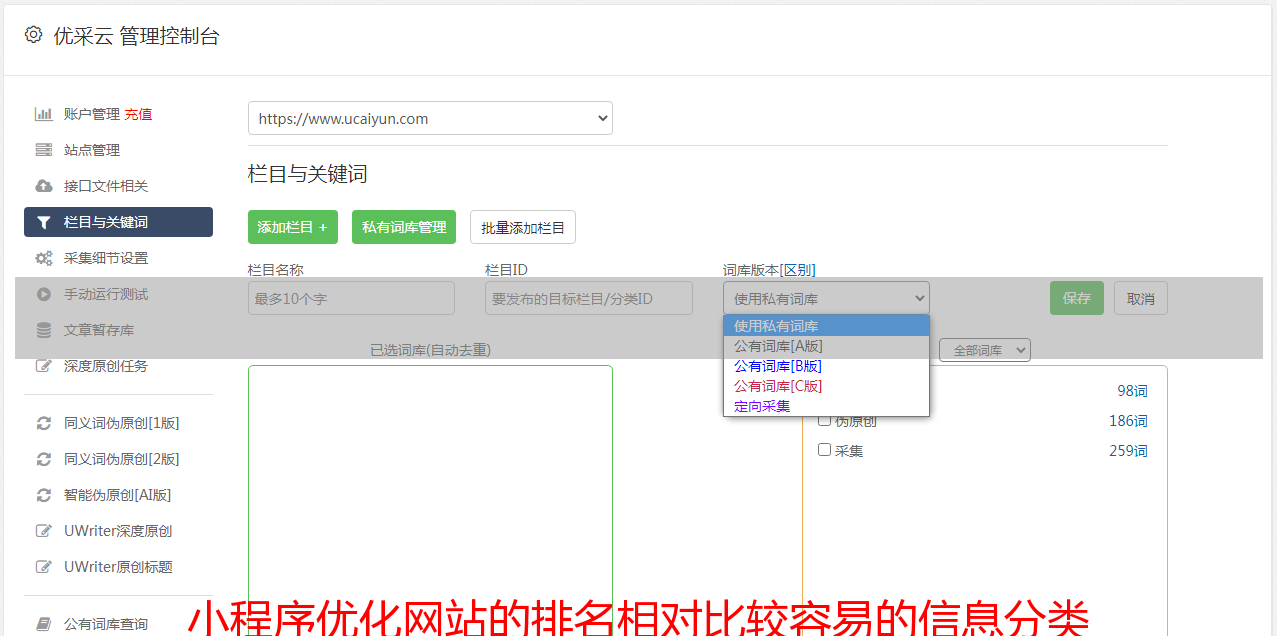Screen dimensions: 1277x636
Task: Click the server icon for 站点管理
Action: (44, 150)
